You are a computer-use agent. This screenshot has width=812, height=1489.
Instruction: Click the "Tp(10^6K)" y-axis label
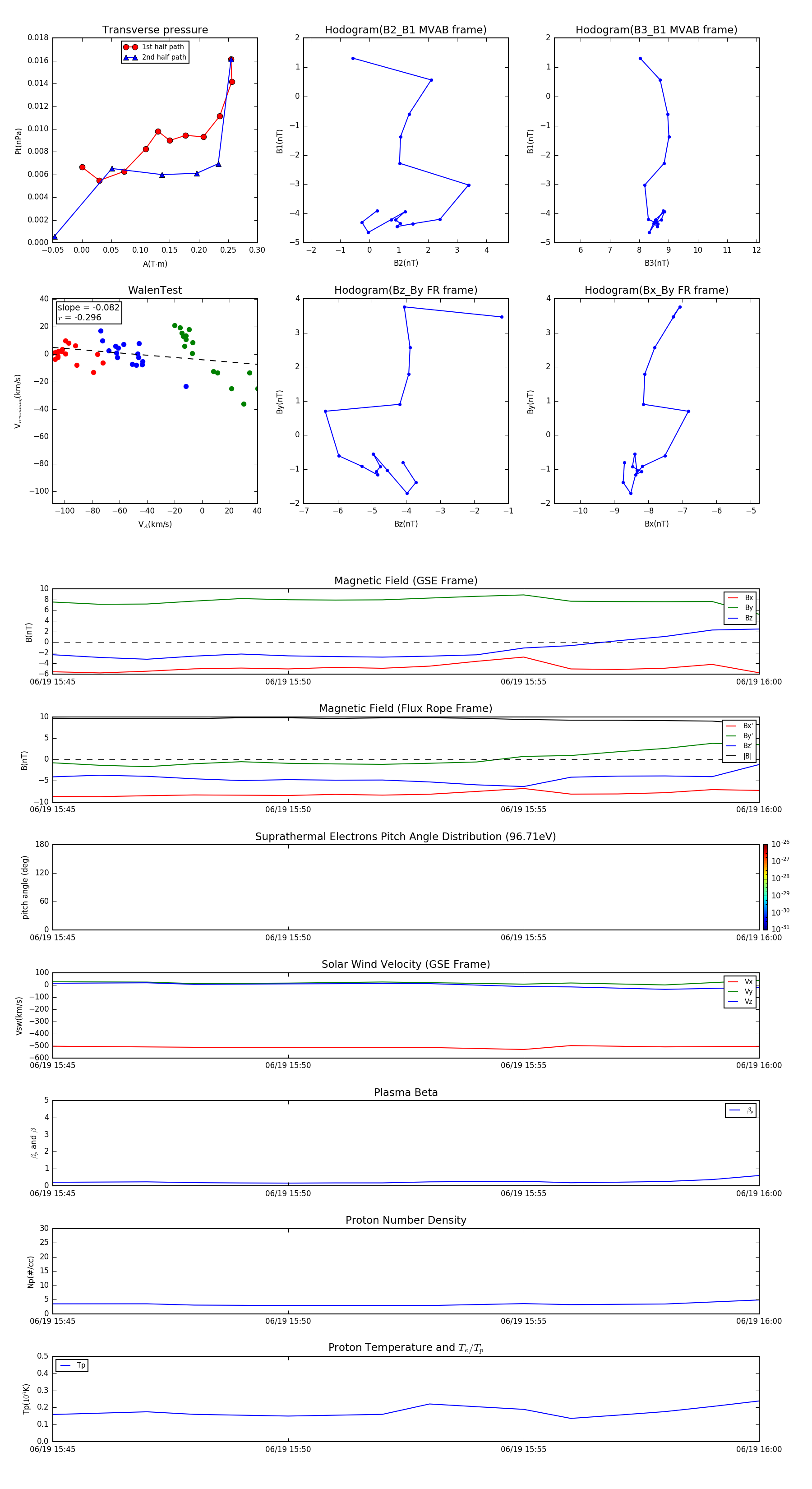point(26,1399)
